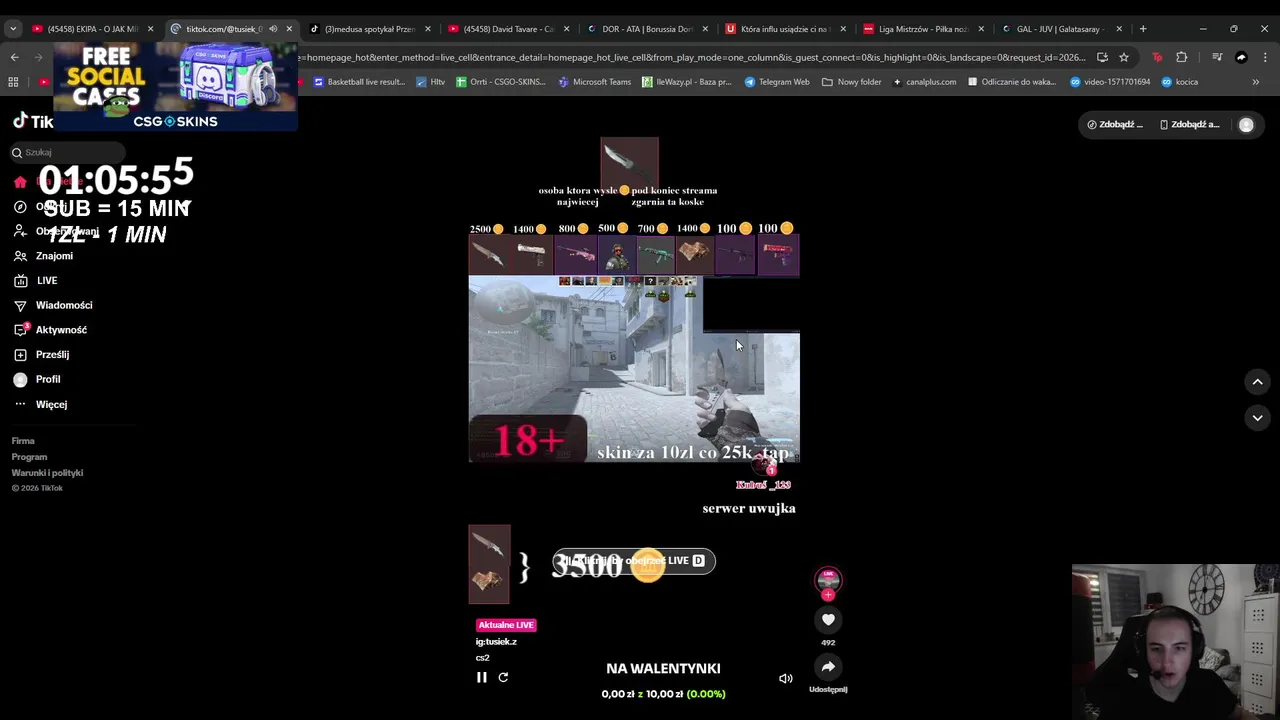
Task: Open Microsoft Teams bookmark
Action: point(594,82)
